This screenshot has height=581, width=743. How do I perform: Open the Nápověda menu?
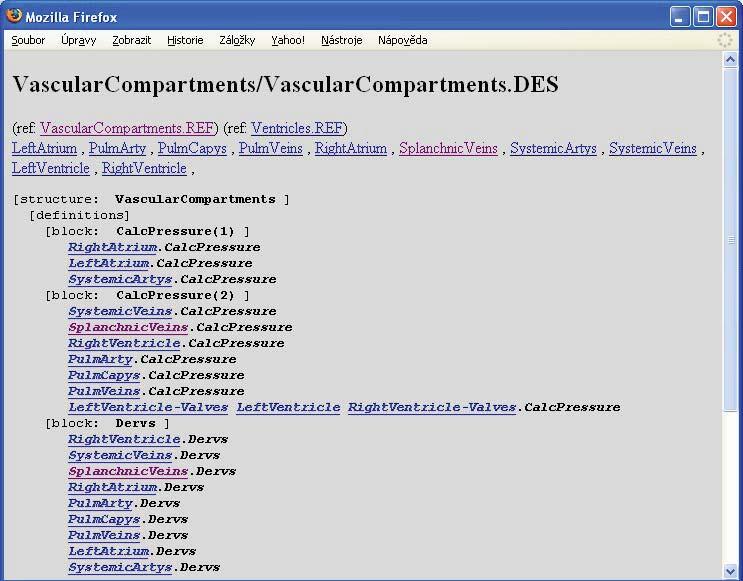[x=403, y=40]
